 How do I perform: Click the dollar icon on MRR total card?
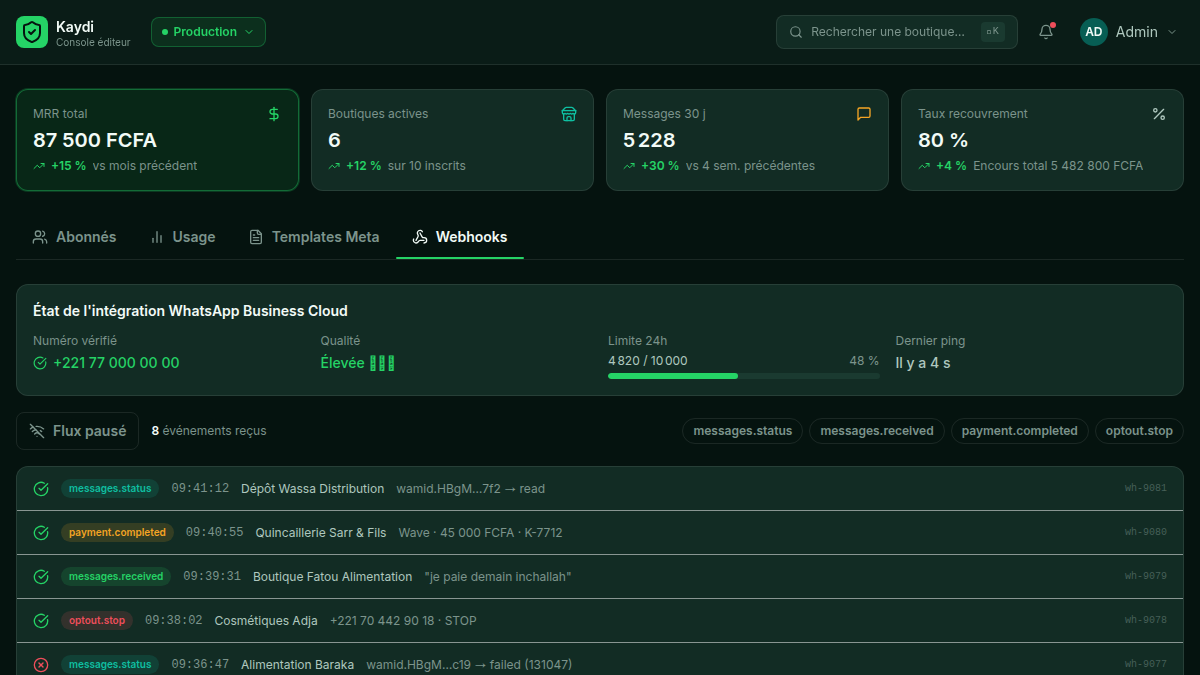274,114
